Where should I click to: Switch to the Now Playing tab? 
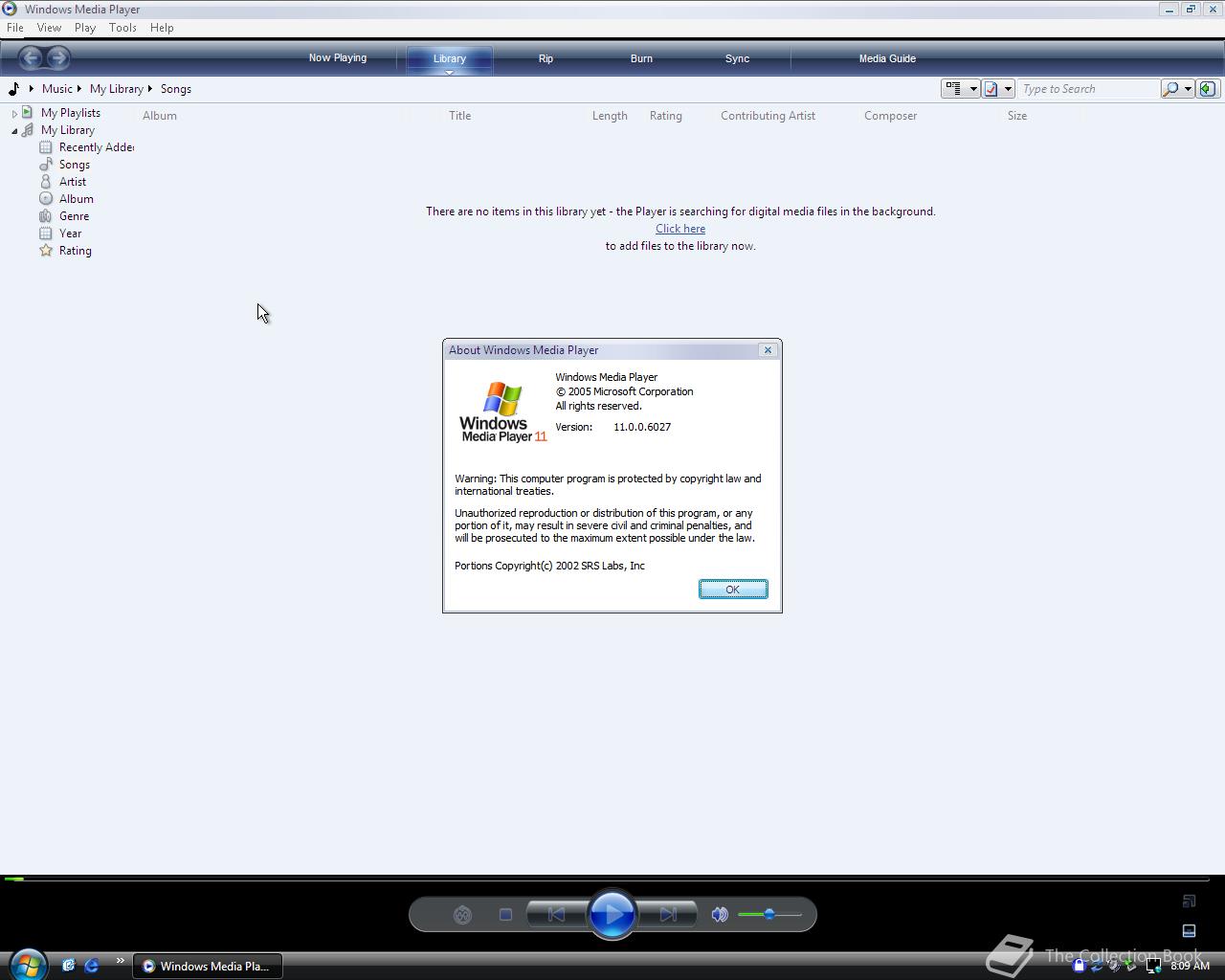[x=337, y=58]
